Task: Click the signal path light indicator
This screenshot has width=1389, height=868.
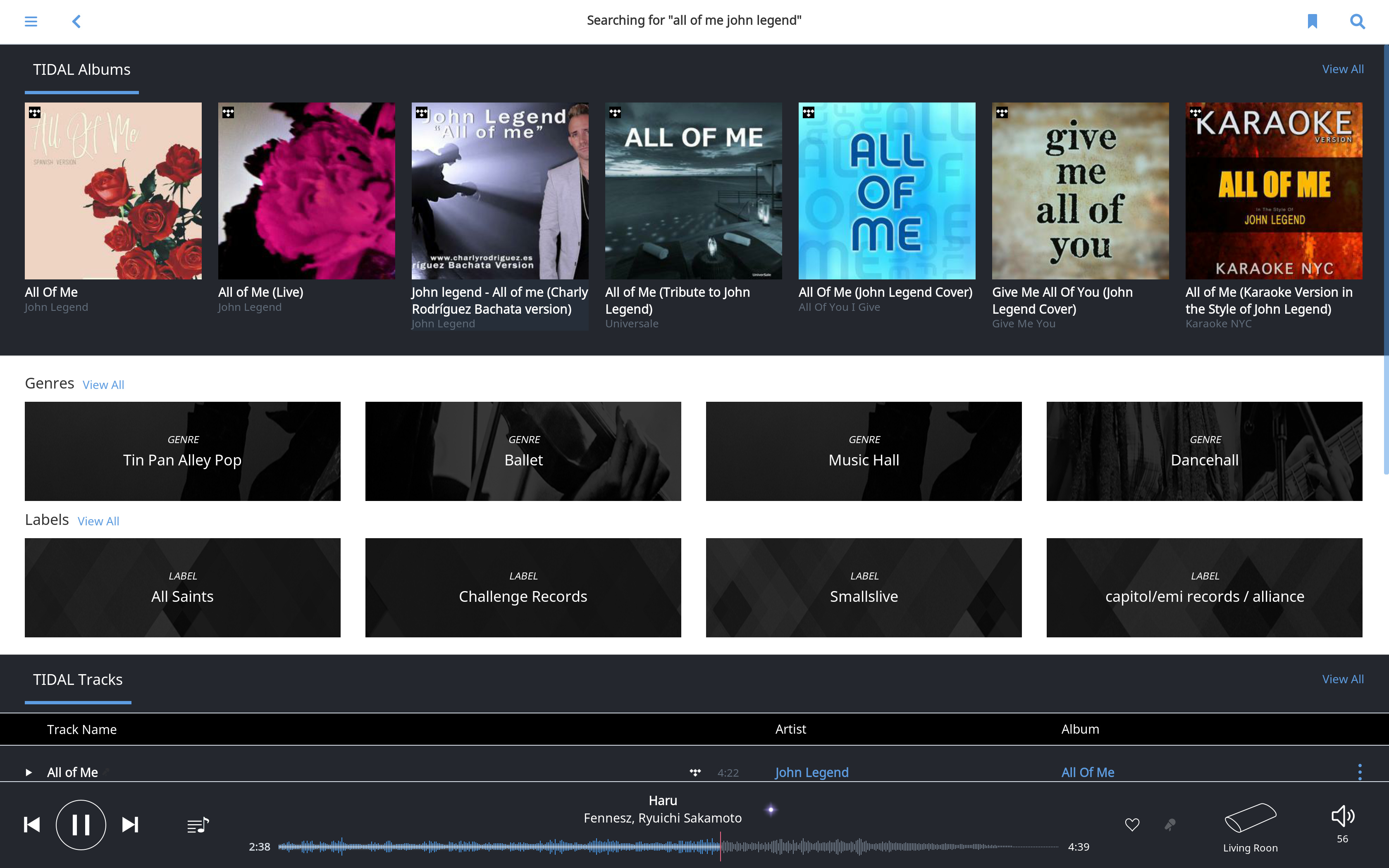Action: [771, 809]
